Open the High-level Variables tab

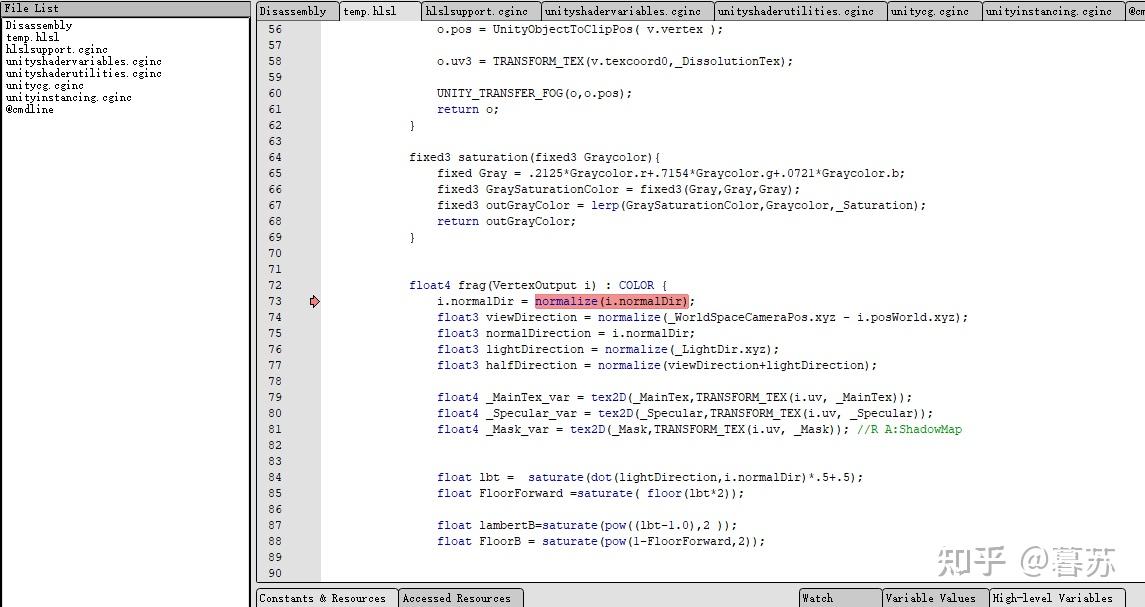coord(1055,597)
